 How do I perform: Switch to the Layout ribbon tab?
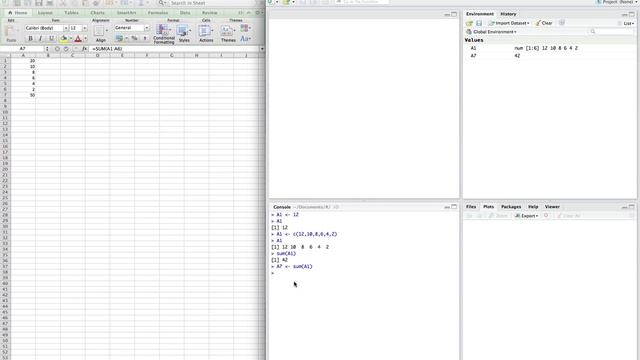(45, 13)
